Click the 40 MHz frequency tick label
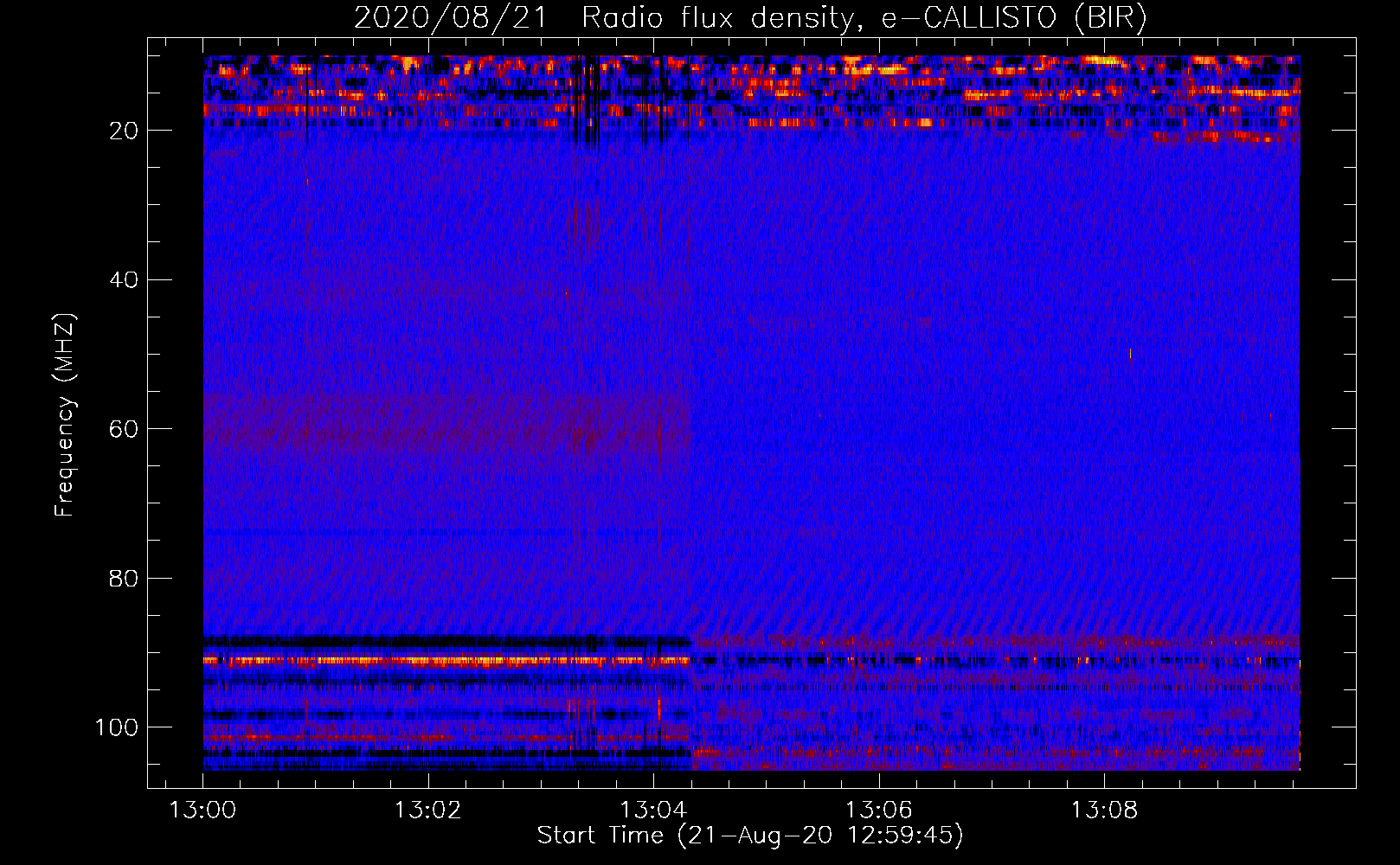1400x865 pixels. tap(124, 280)
